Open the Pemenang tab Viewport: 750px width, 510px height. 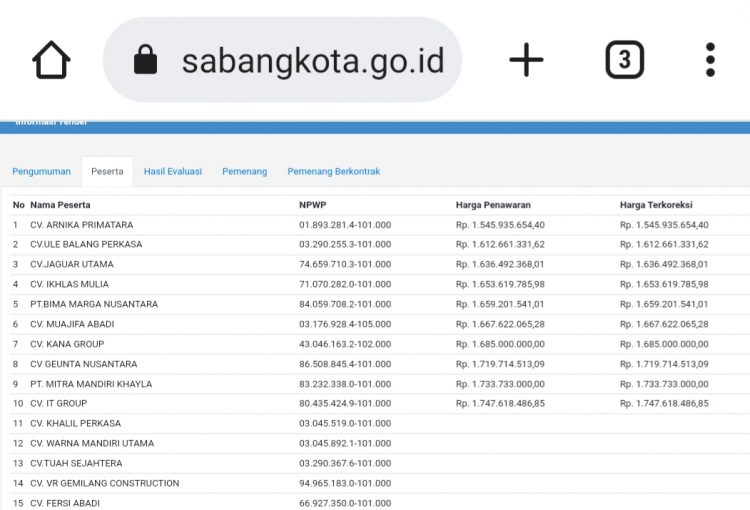[244, 171]
